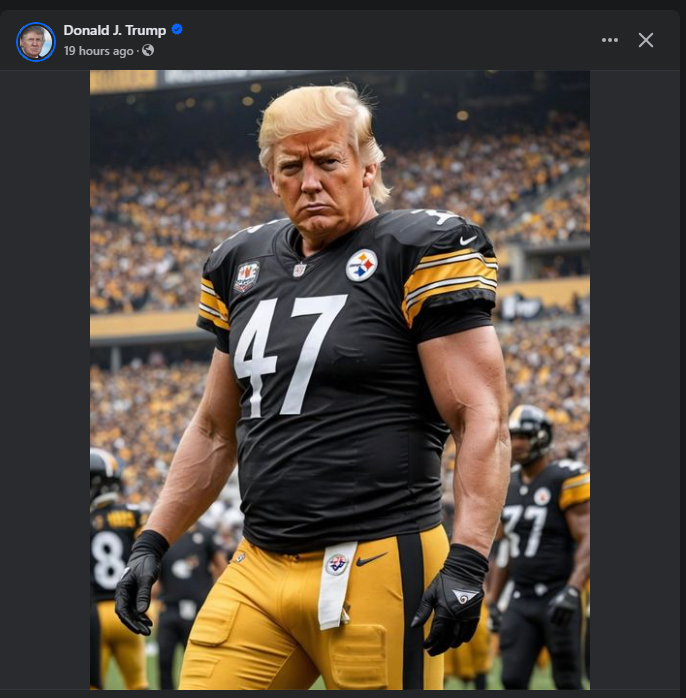Open the Donald J. Trump profile name link
This screenshot has width=686, height=698.
pos(115,30)
